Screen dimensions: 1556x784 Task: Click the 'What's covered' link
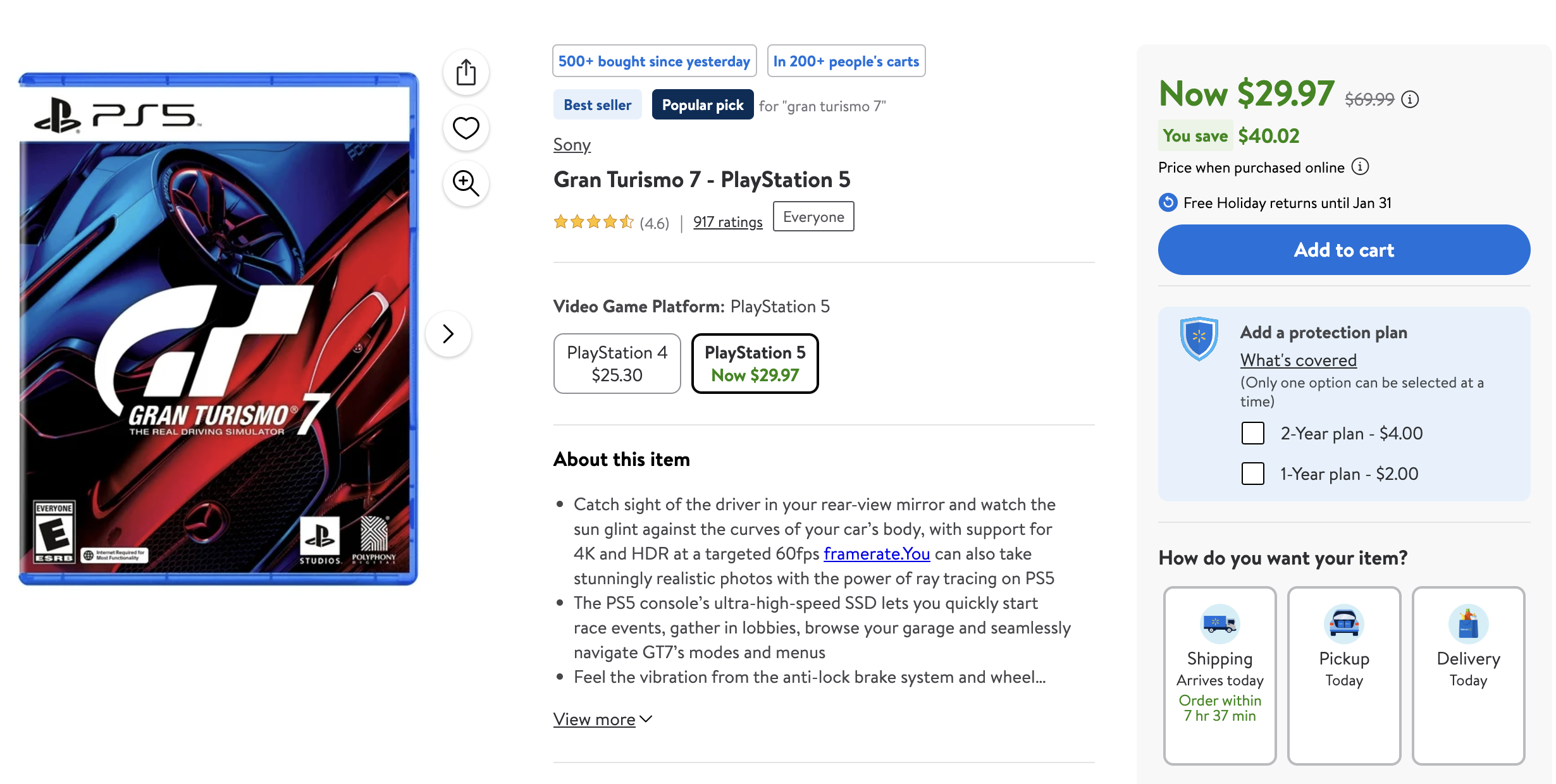1299,360
